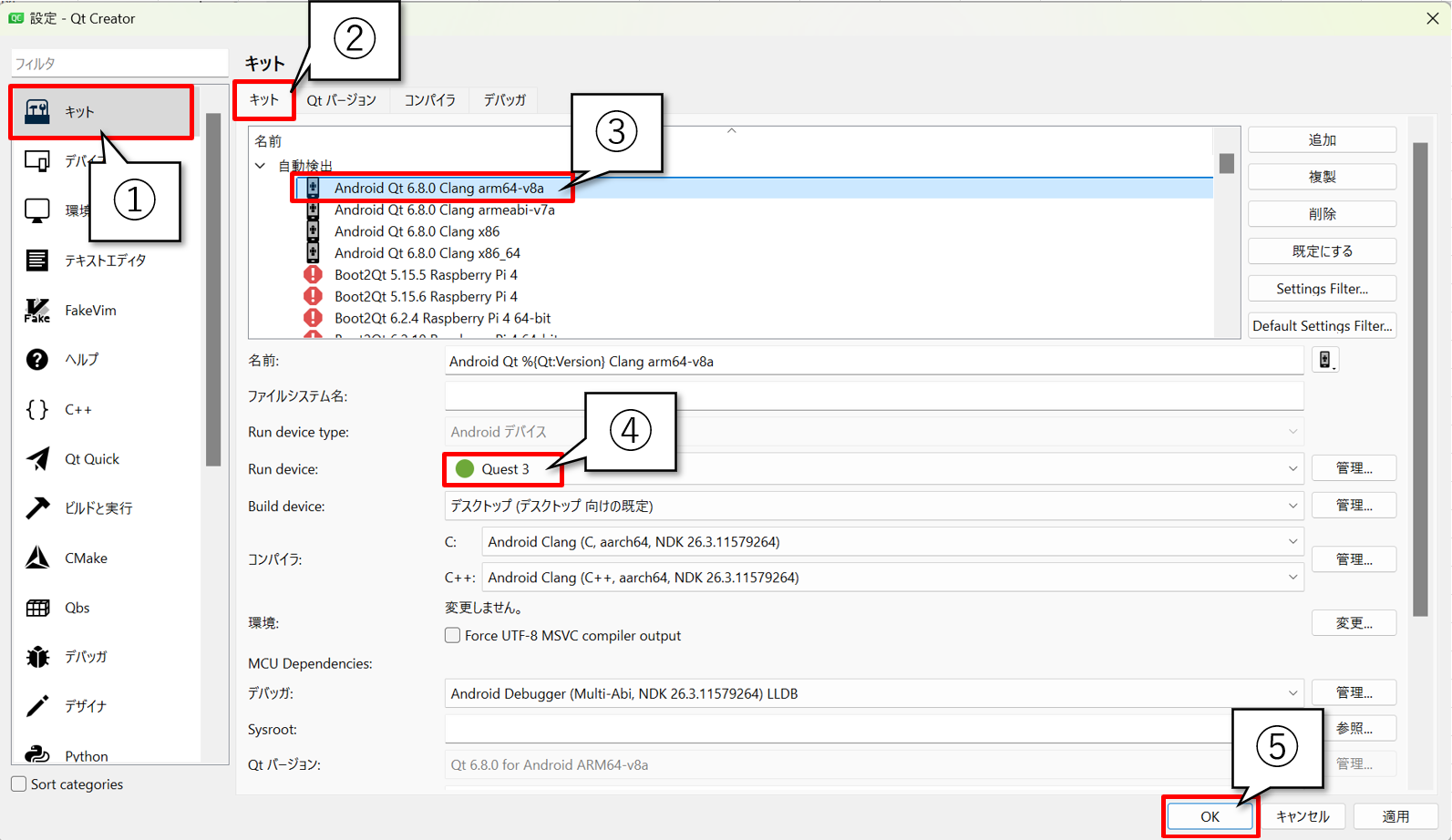This screenshot has width=1452, height=840.
Task: Select the CMake triangle icon
Action: click(37, 558)
